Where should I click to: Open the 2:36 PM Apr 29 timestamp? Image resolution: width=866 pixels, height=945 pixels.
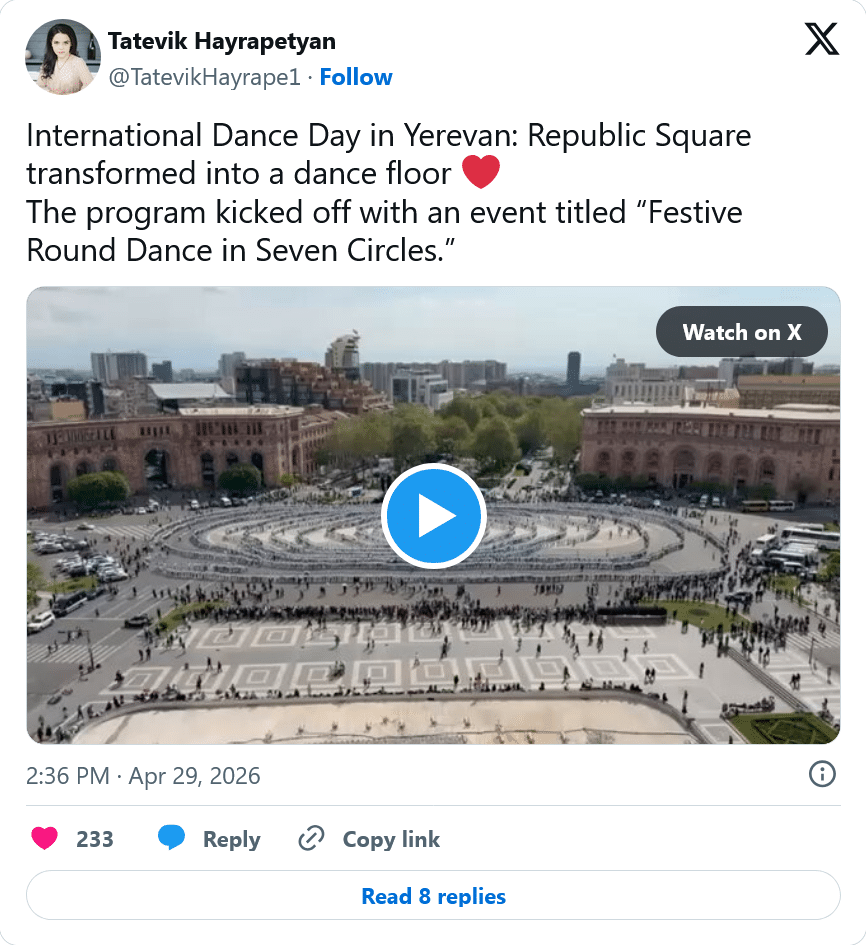(x=143, y=776)
